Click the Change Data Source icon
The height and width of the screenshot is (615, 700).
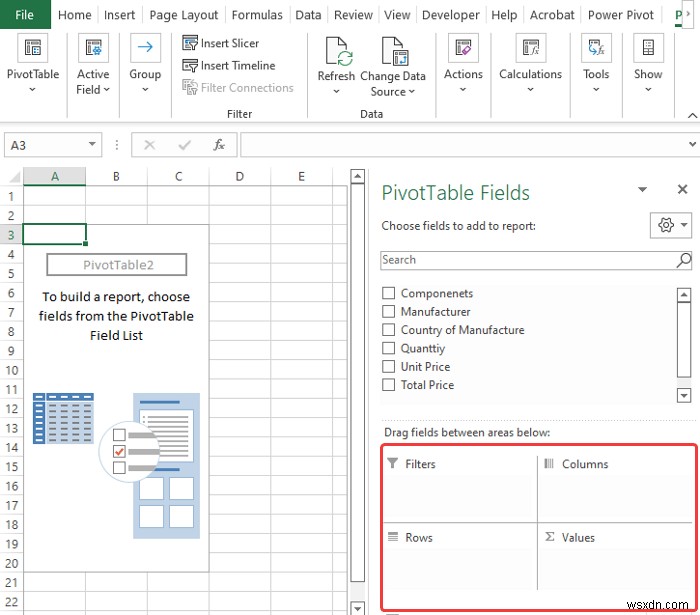[395, 51]
